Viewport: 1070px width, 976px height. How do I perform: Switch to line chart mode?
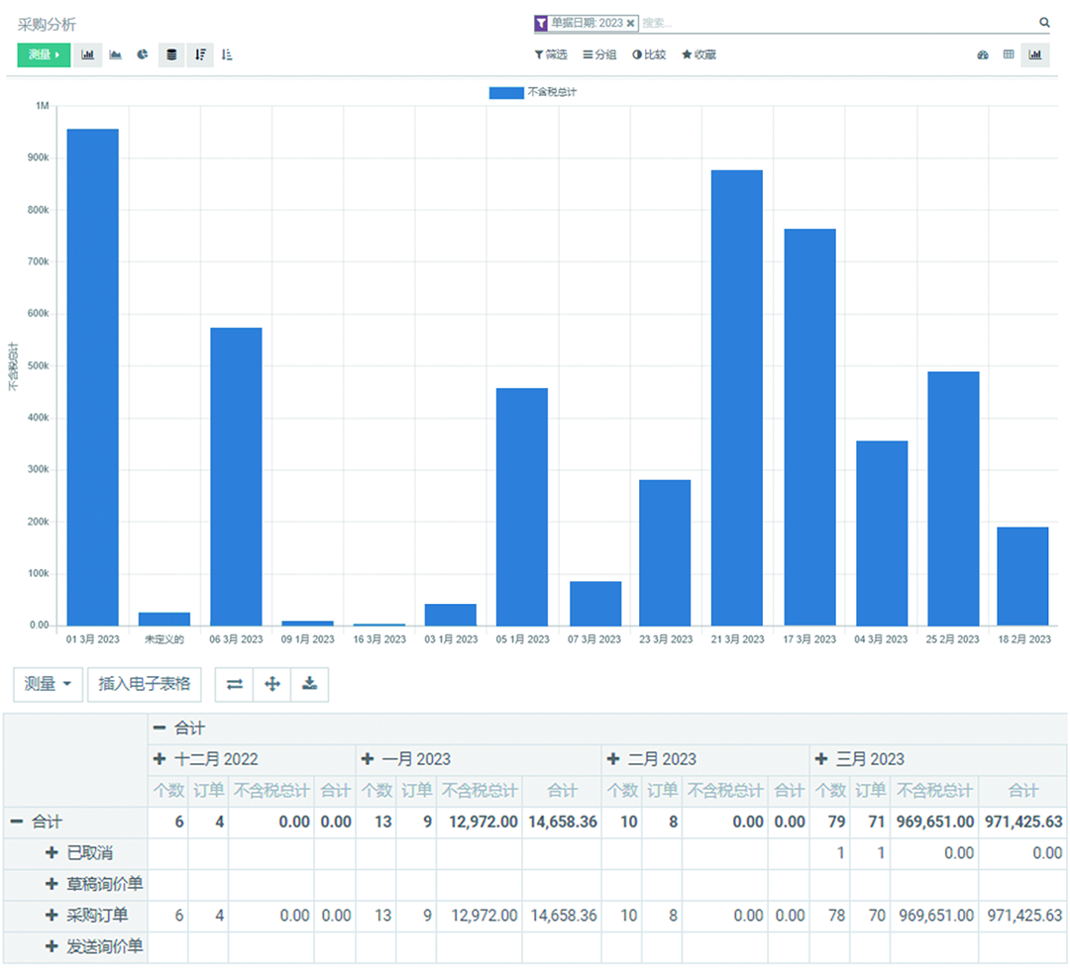pos(116,55)
